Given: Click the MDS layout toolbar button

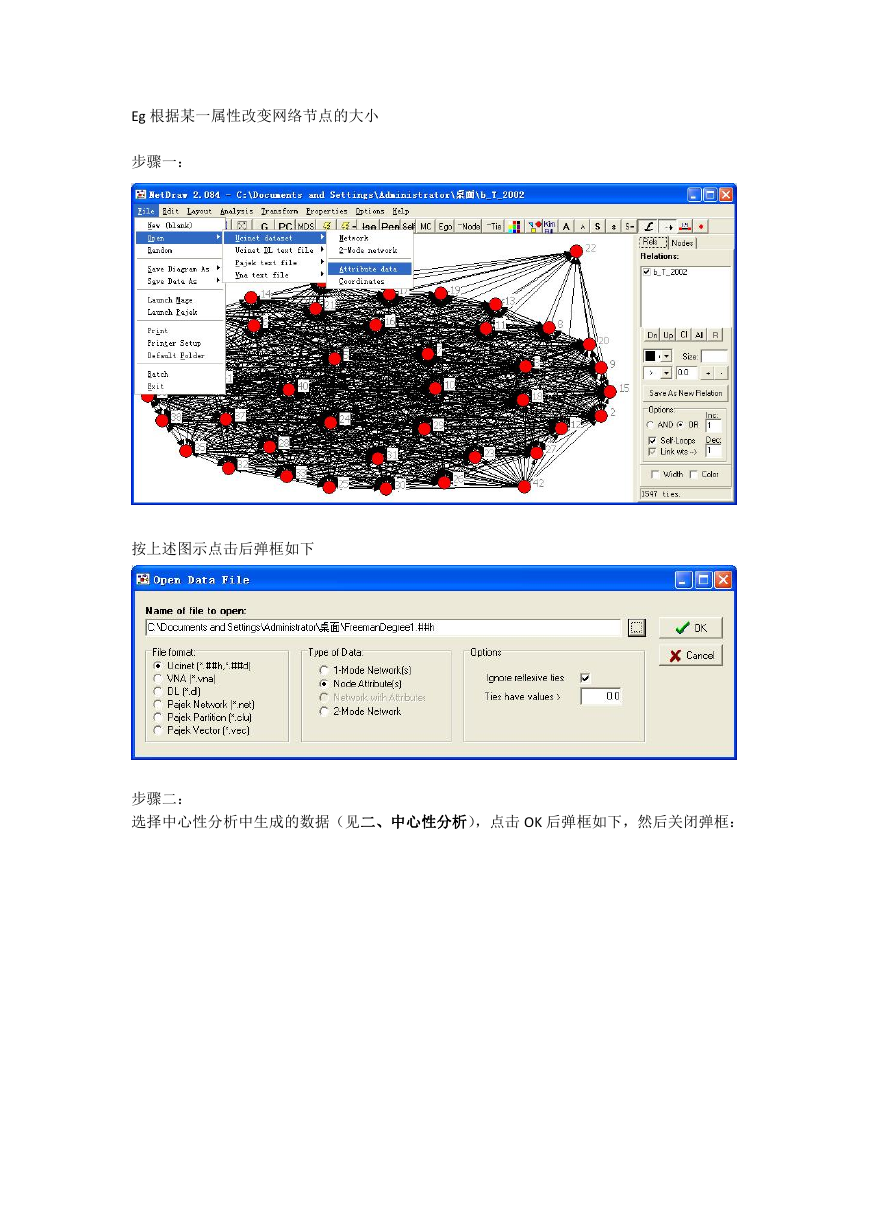Looking at the screenshot, I should pos(305,226).
